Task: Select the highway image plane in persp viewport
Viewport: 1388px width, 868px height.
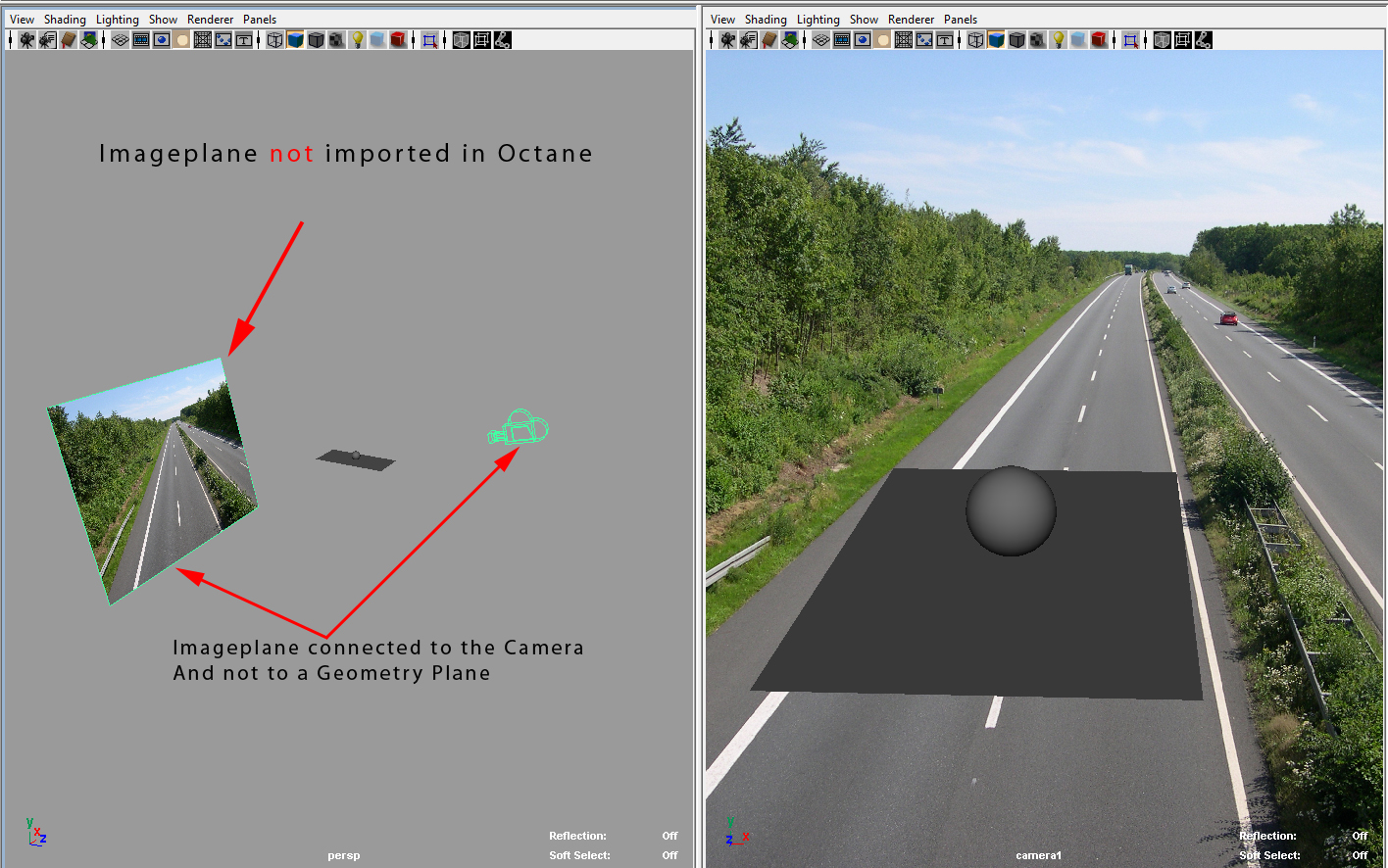Action: click(x=153, y=480)
